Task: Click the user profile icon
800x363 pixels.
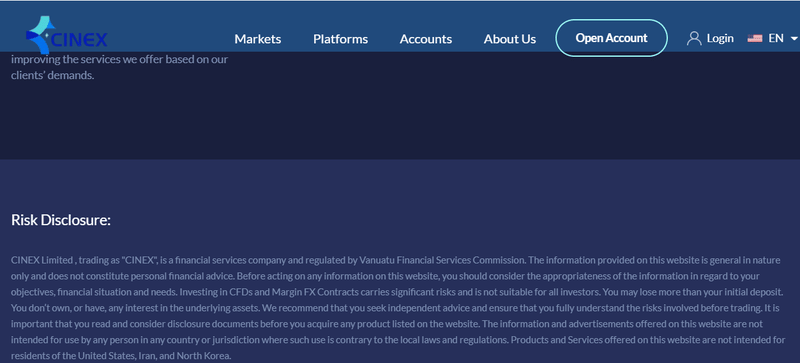Action: coord(694,38)
